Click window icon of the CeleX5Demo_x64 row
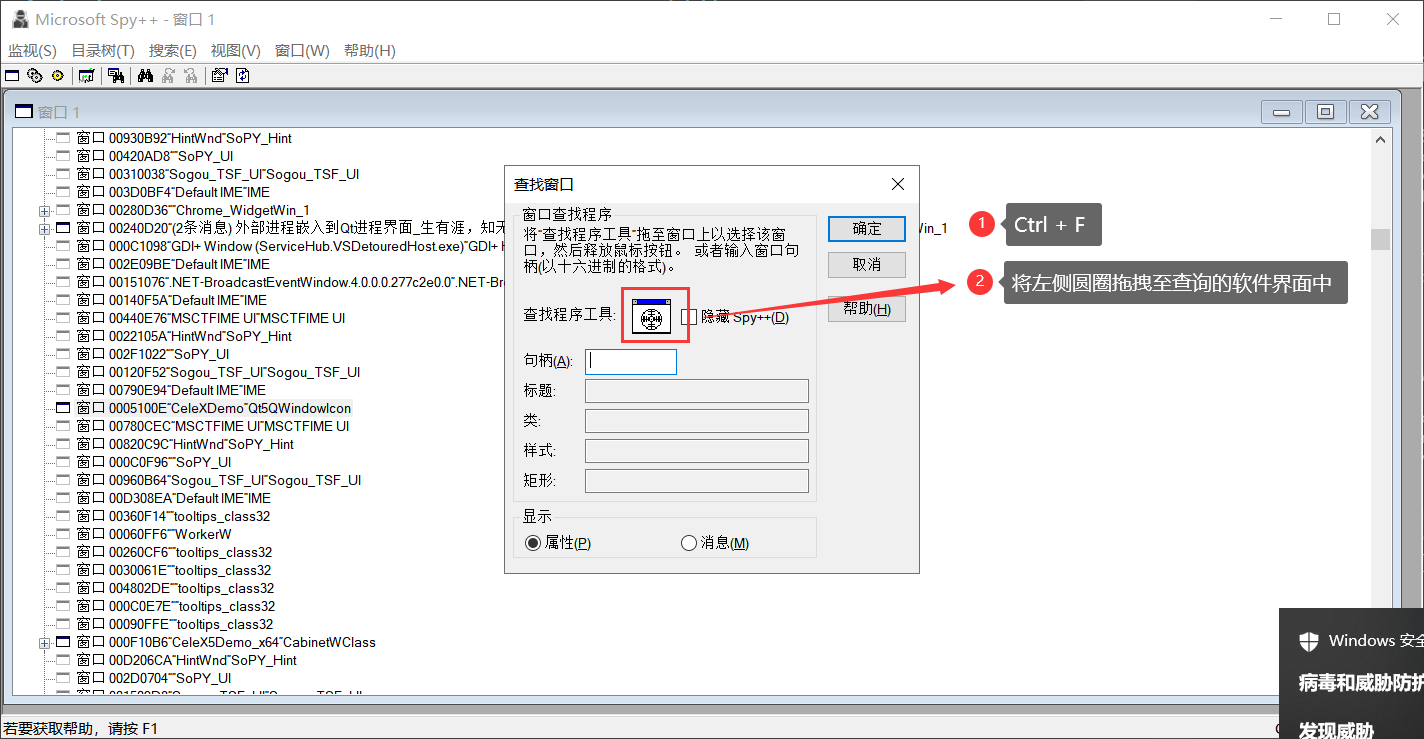The width and height of the screenshot is (1424, 739). 63,642
